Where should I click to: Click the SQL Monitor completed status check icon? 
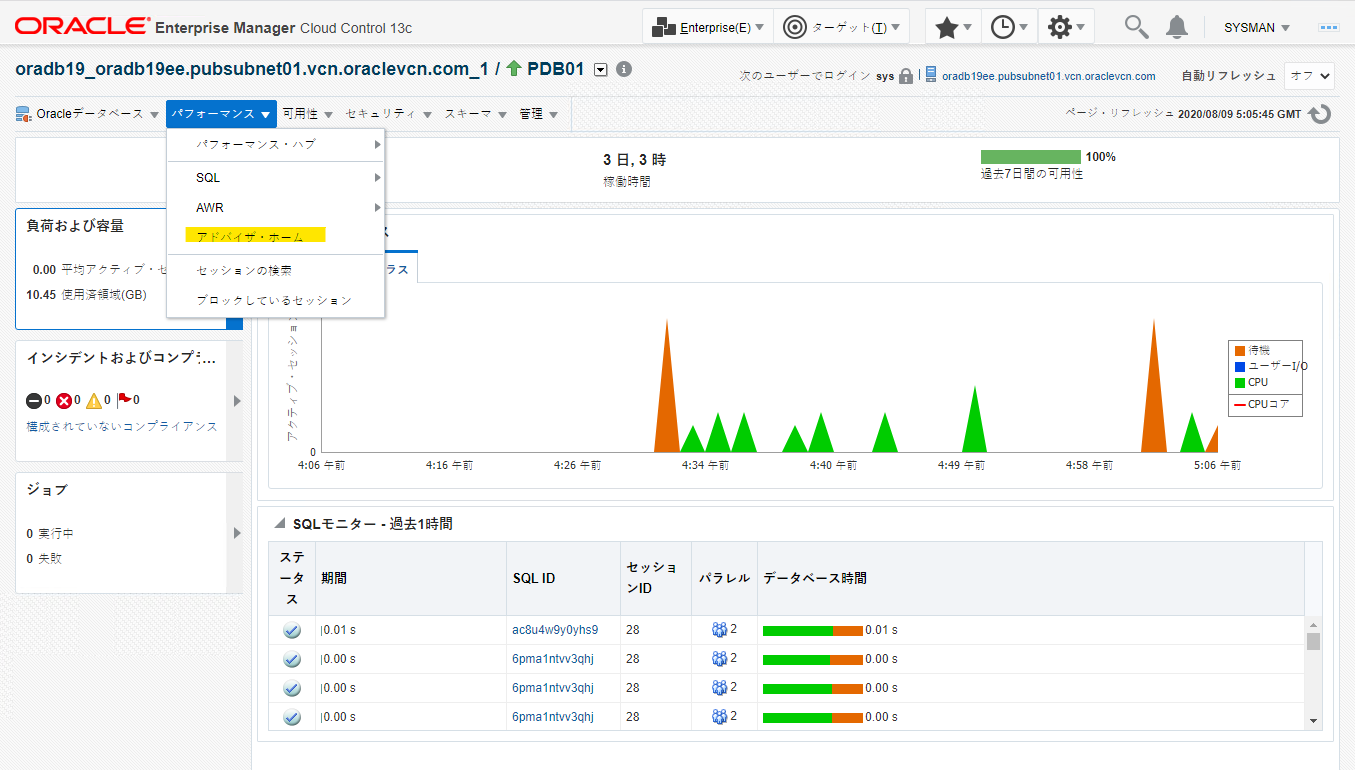(x=291, y=630)
